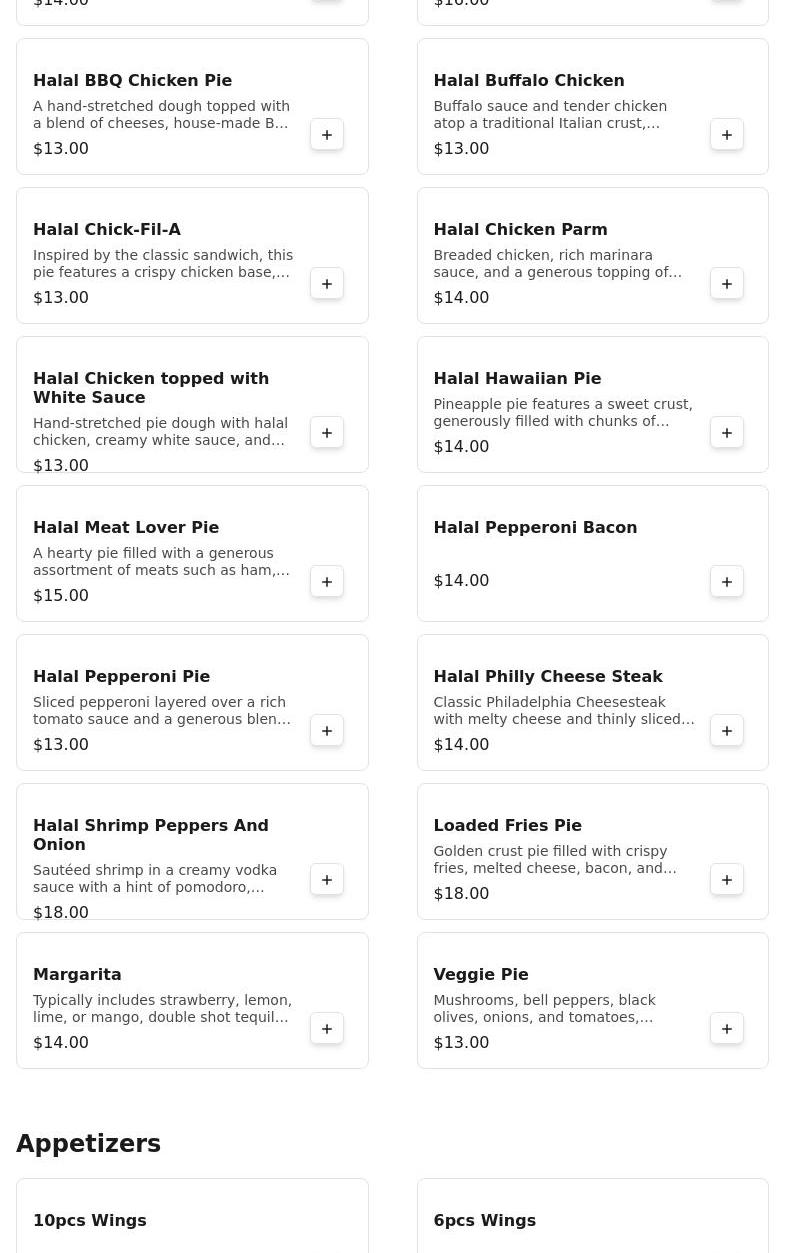Add Halal Buffalo Chicken using plus button
This screenshot has height=1253, width=785.
point(727,135)
